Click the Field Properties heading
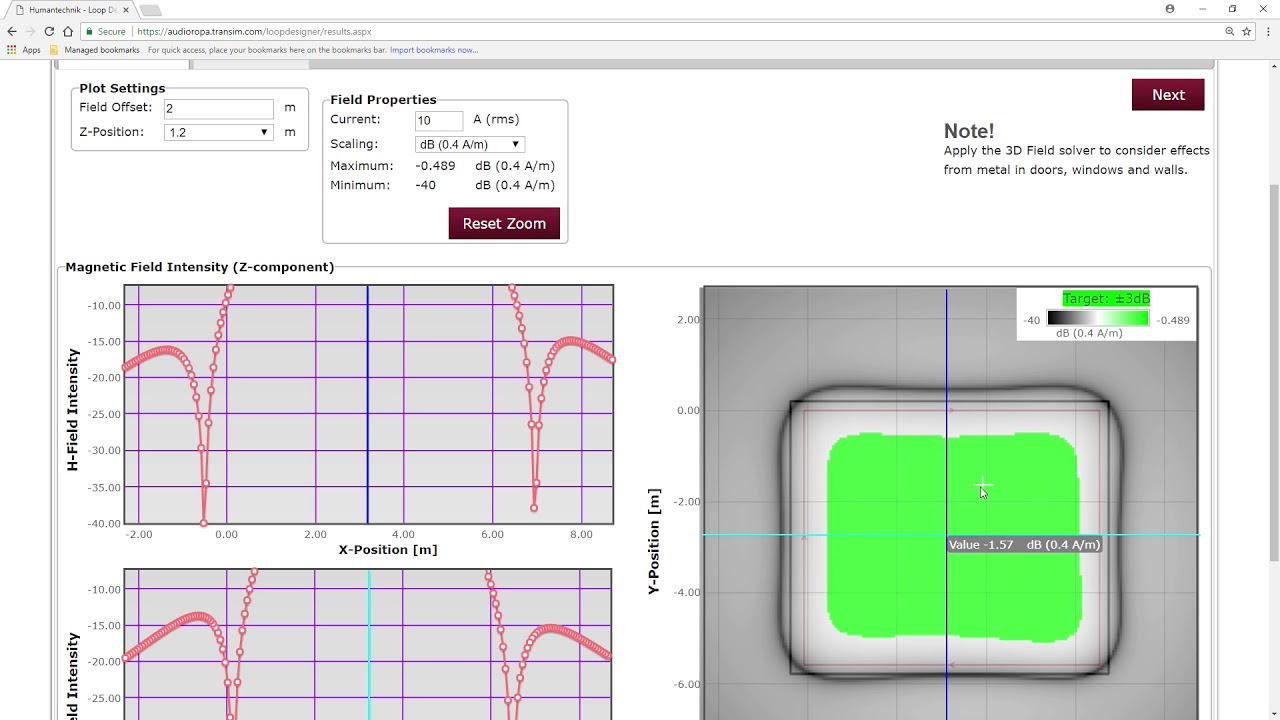Viewport: 1280px width, 720px height. click(383, 100)
